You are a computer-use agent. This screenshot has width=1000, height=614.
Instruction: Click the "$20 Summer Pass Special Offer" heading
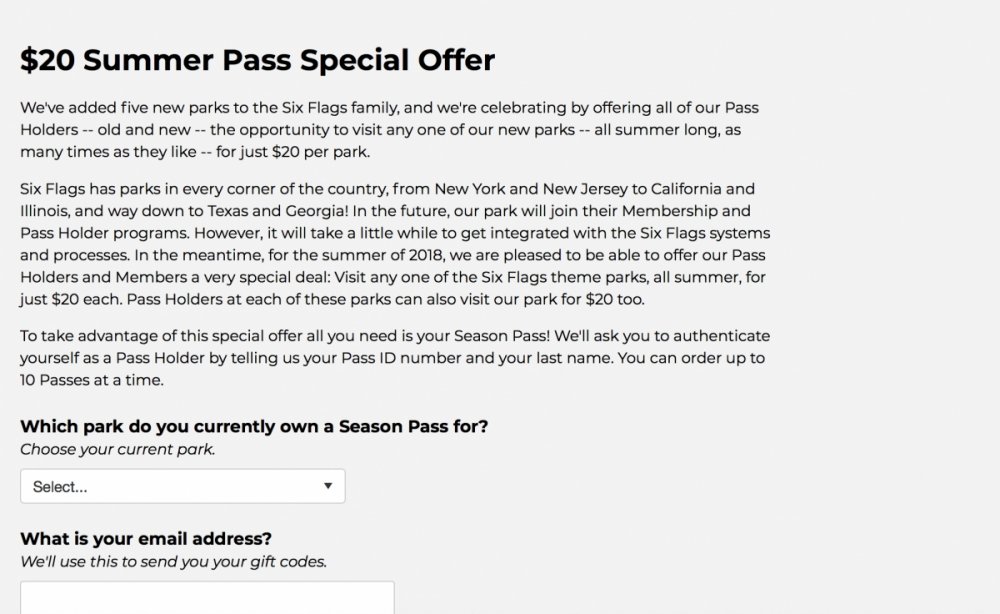pyautogui.click(x=257, y=60)
